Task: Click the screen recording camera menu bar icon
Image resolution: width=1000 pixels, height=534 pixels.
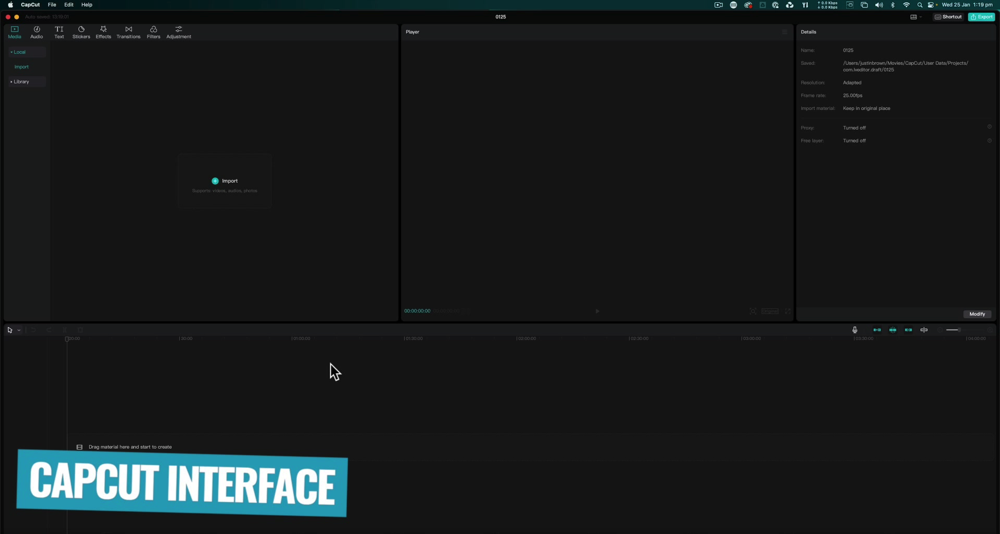Action: [x=719, y=4]
